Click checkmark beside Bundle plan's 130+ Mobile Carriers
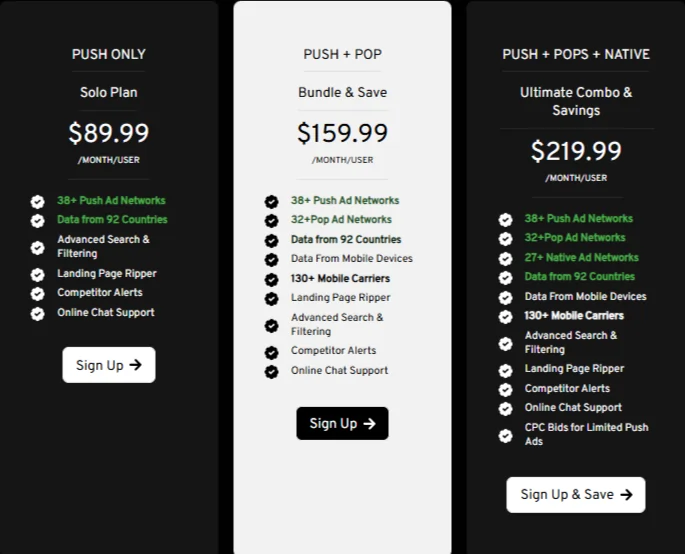685x554 pixels. [271, 279]
